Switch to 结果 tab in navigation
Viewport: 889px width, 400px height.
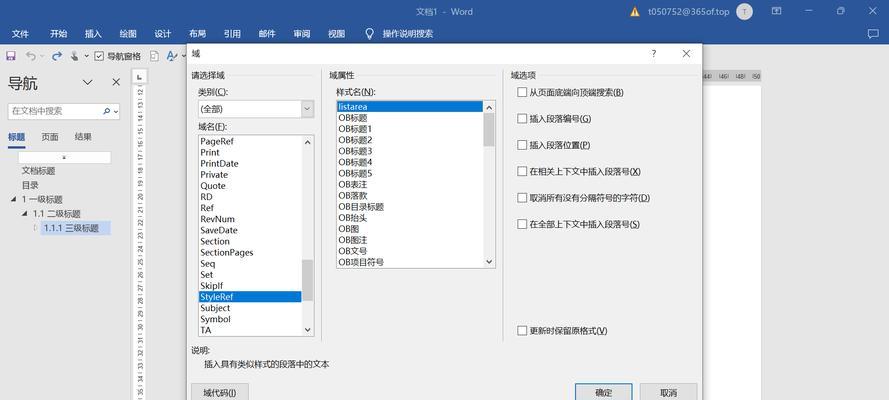[x=83, y=137]
